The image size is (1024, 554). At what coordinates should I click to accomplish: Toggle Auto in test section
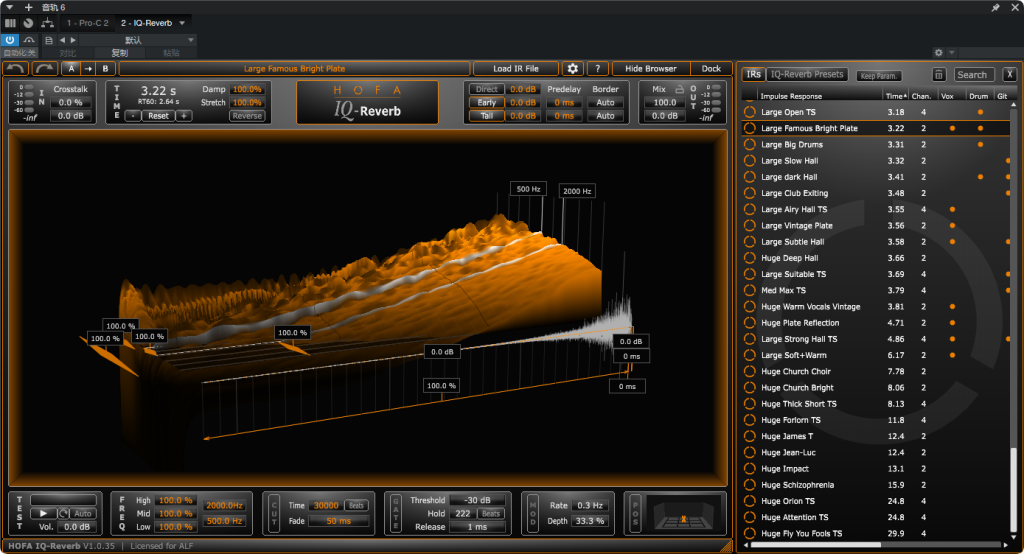(83, 513)
